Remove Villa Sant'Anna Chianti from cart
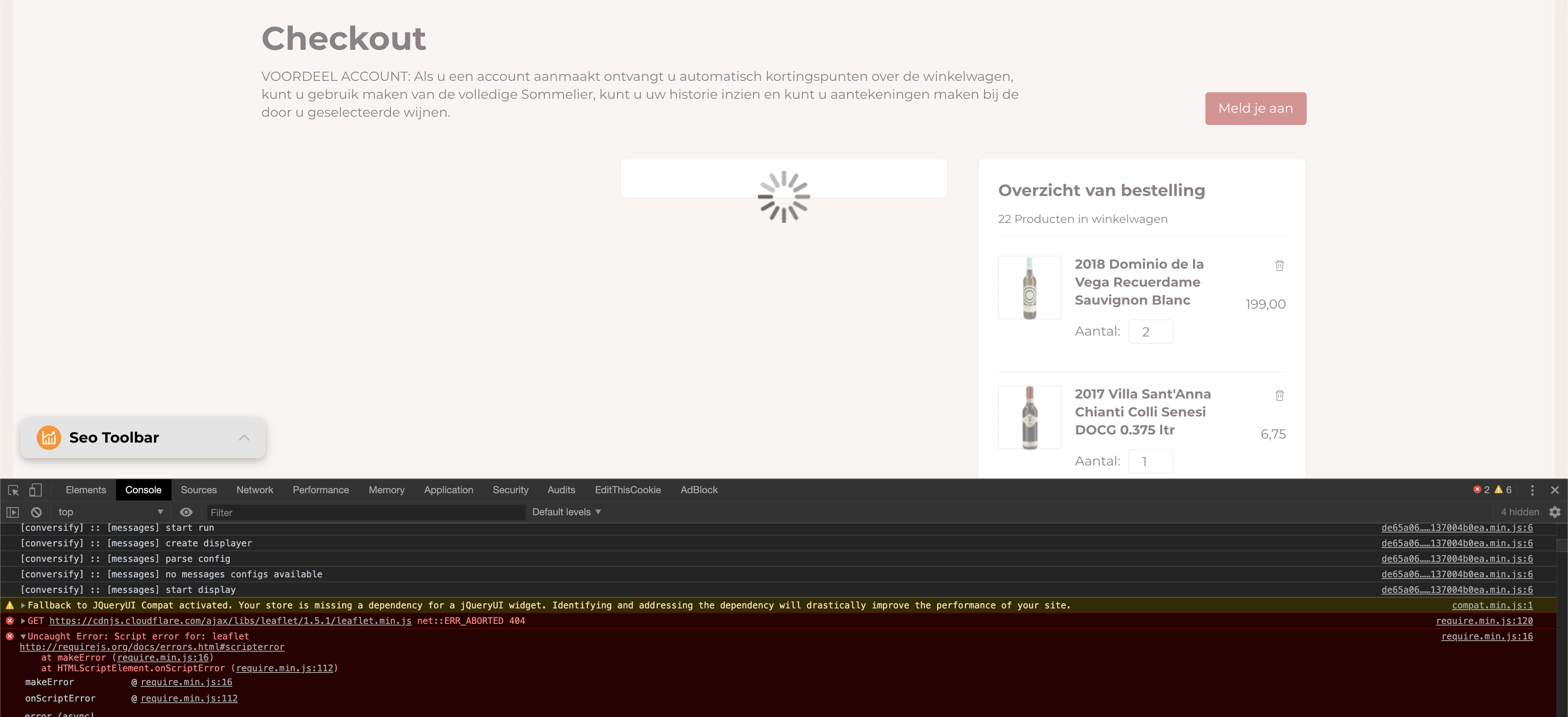Screen dimensions: 1568x717 click(1279, 396)
